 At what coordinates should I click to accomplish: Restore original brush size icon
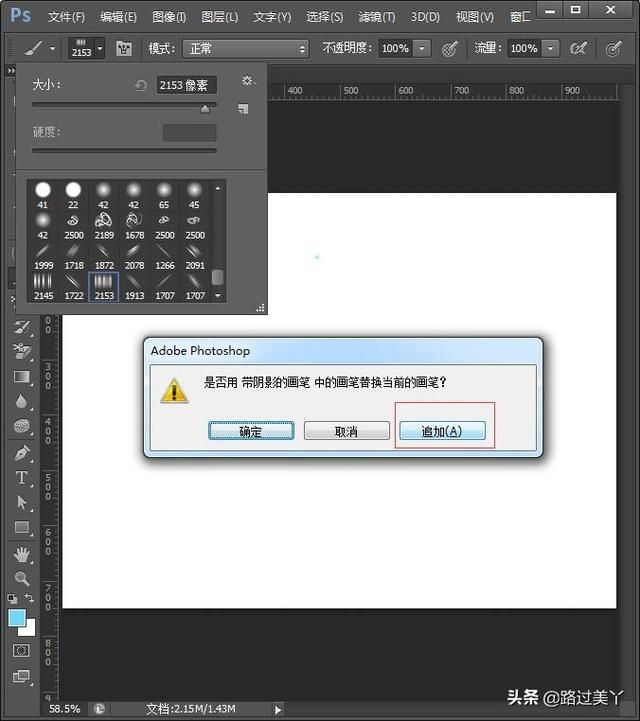(x=141, y=85)
